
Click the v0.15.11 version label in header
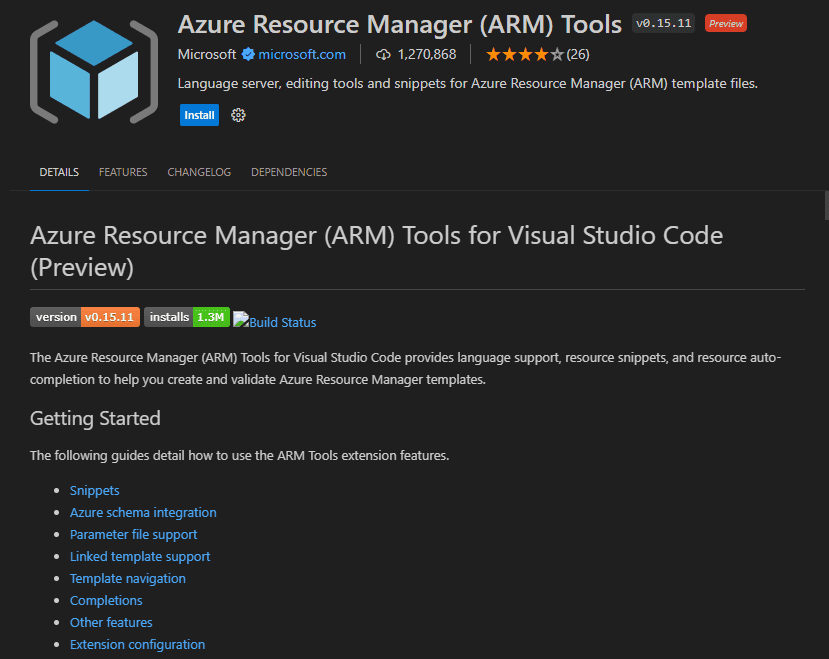(664, 23)
